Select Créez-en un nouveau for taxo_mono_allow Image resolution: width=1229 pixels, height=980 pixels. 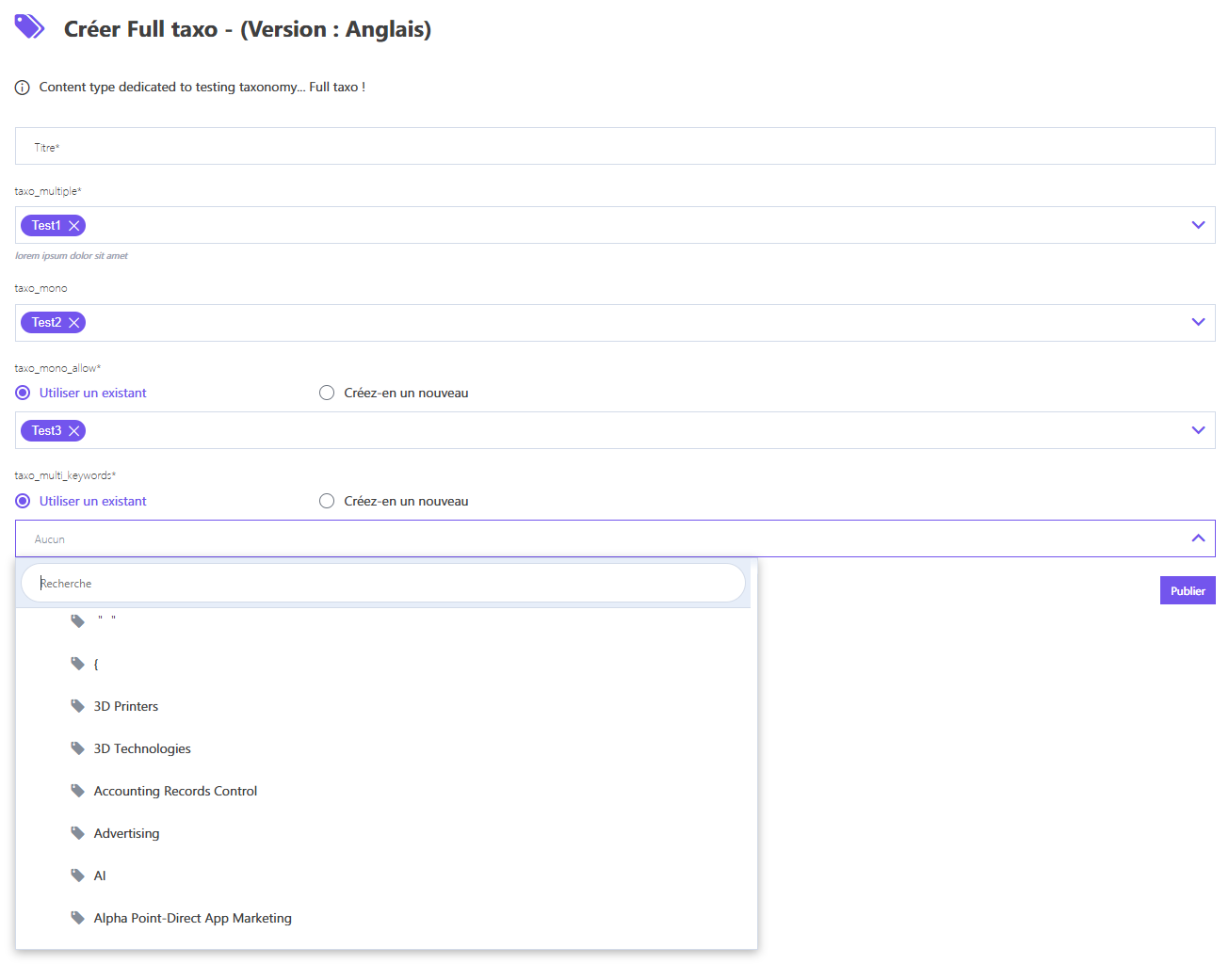pyautogui.click(x=327, y=393)
